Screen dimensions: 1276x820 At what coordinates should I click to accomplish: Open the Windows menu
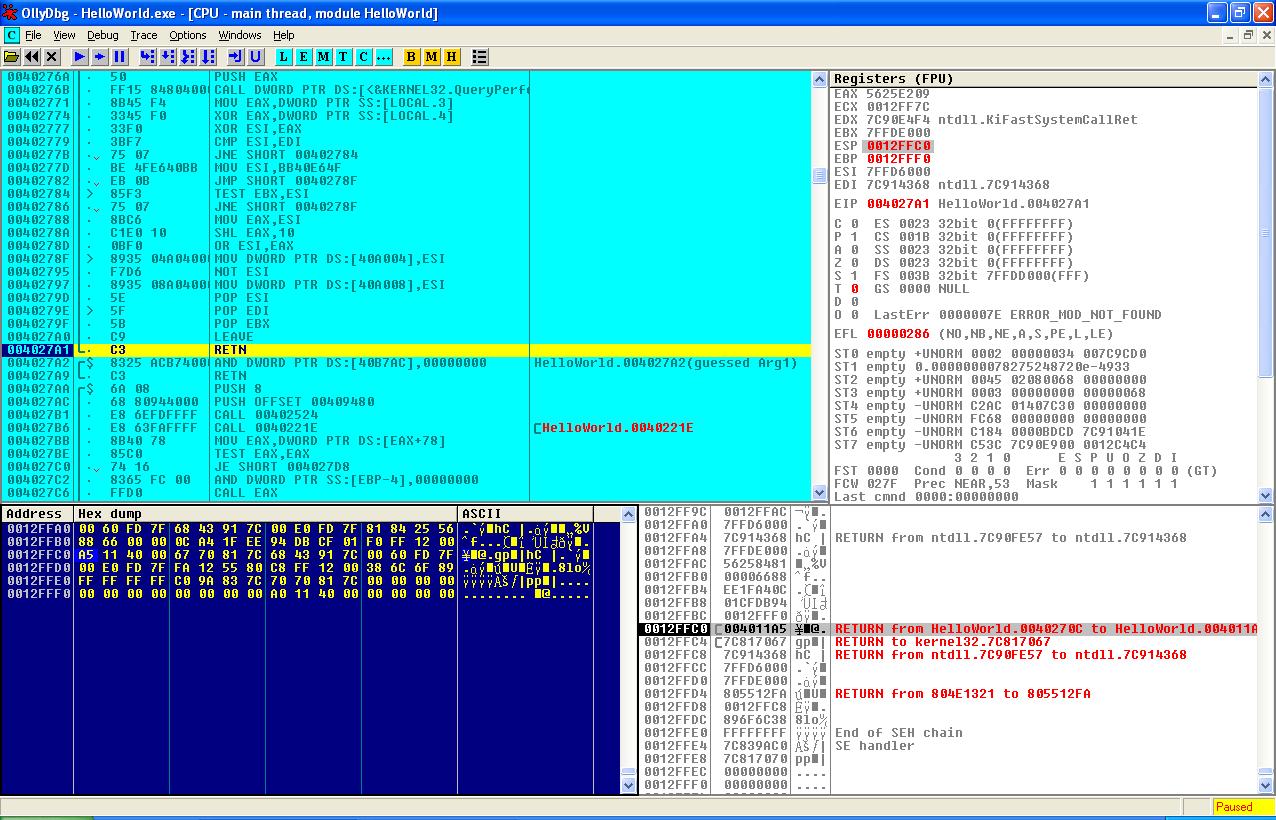240,35
